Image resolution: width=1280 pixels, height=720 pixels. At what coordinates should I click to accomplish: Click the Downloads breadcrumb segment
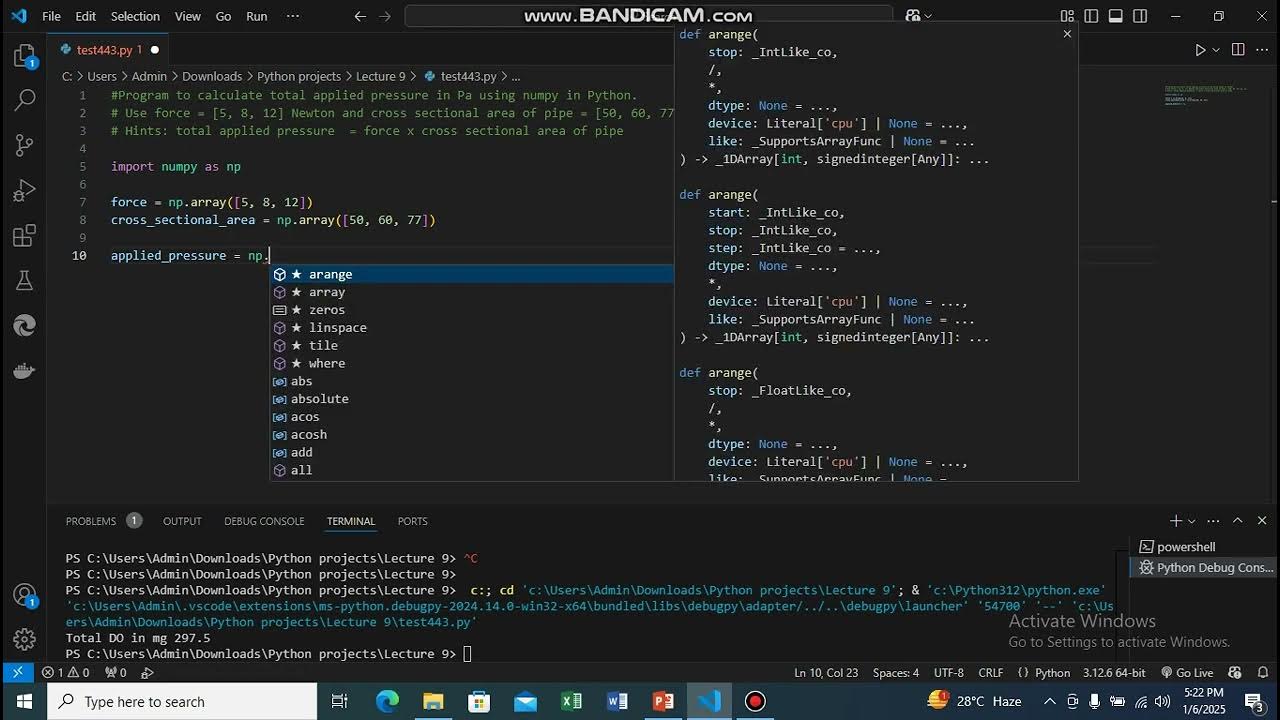[x=211, y=76]
